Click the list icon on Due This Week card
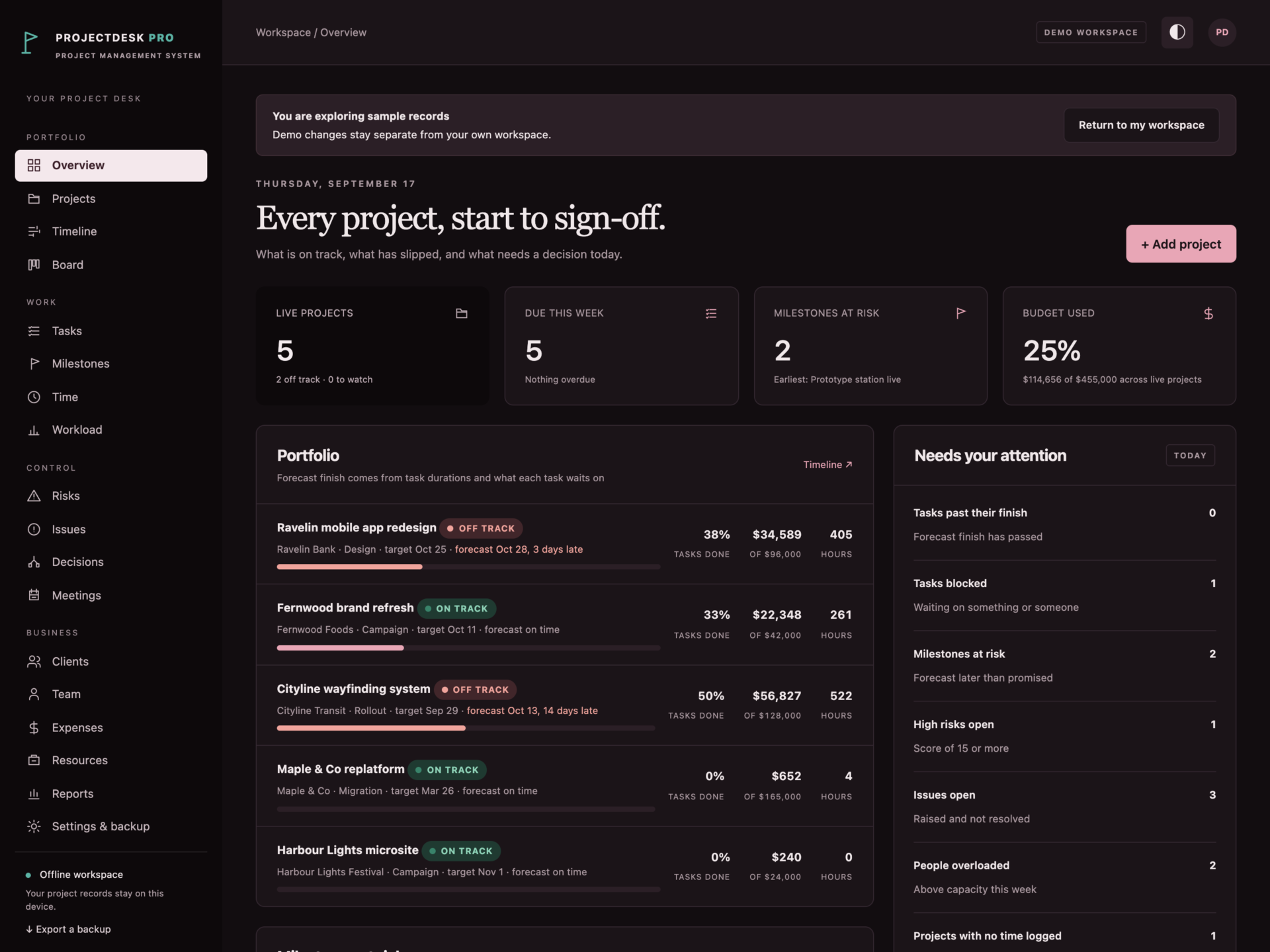The width and height of the screenshot is (1270, 952). coord(711,313)
